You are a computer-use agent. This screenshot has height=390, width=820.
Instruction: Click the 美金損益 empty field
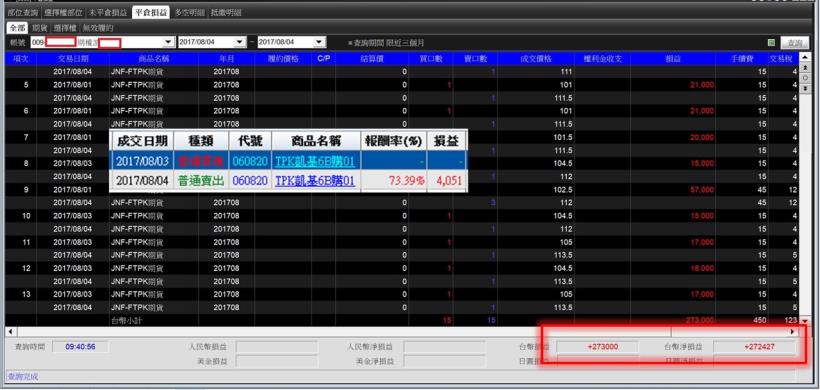click(276, 361)
